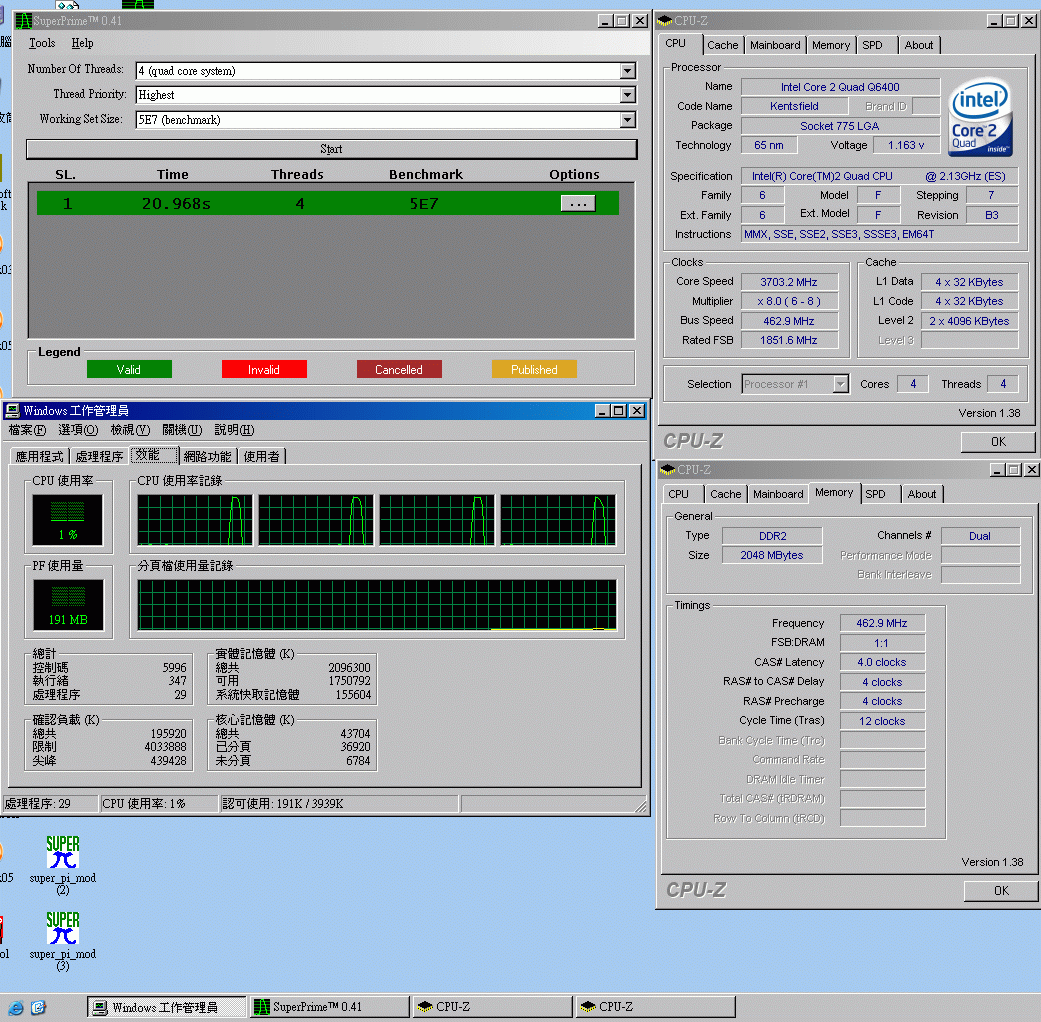The height and width of the screenshot is (1022, 1041).
Task: Click OK in top CPU-Z window
Action: (x=998, y=442)
